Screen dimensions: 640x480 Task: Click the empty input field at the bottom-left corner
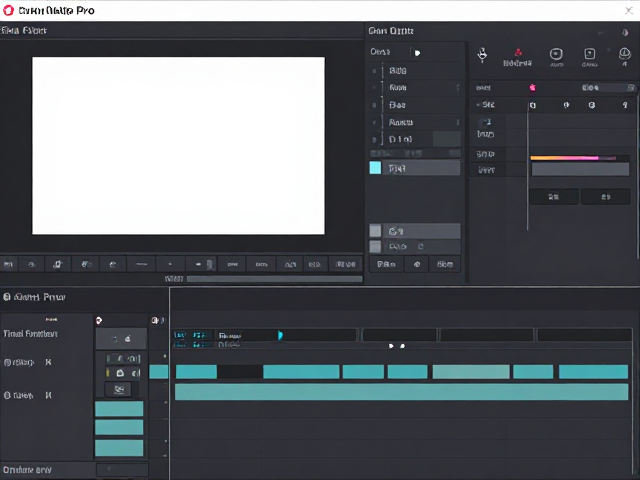coord(122,470)
